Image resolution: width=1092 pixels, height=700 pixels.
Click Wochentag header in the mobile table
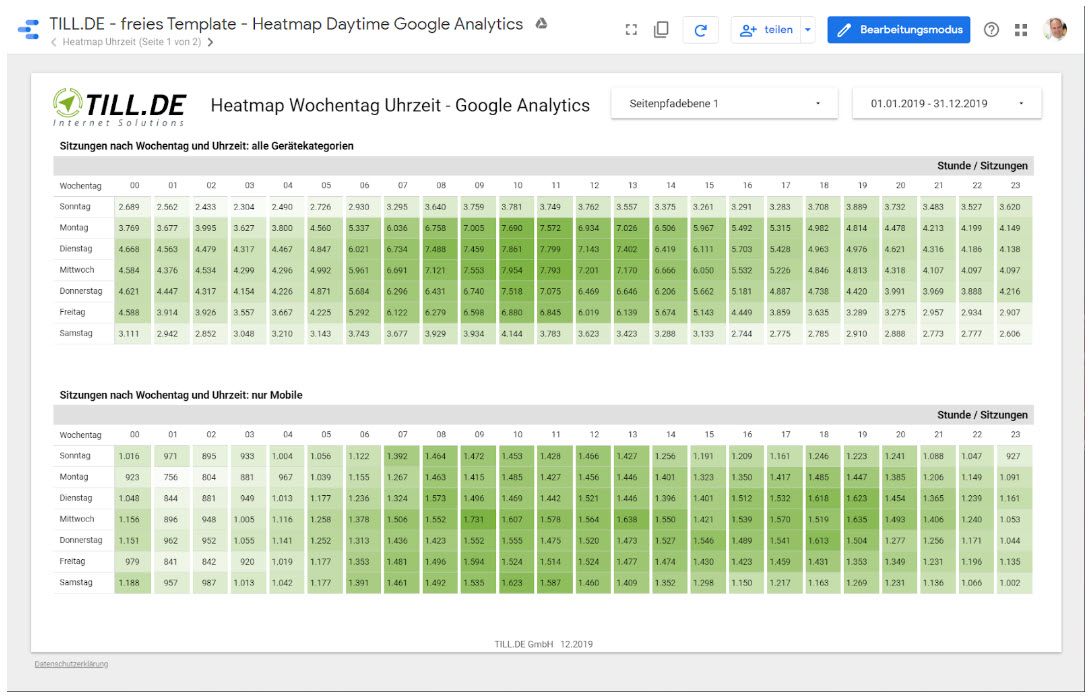pyautogui.click(x=80, y=435)
